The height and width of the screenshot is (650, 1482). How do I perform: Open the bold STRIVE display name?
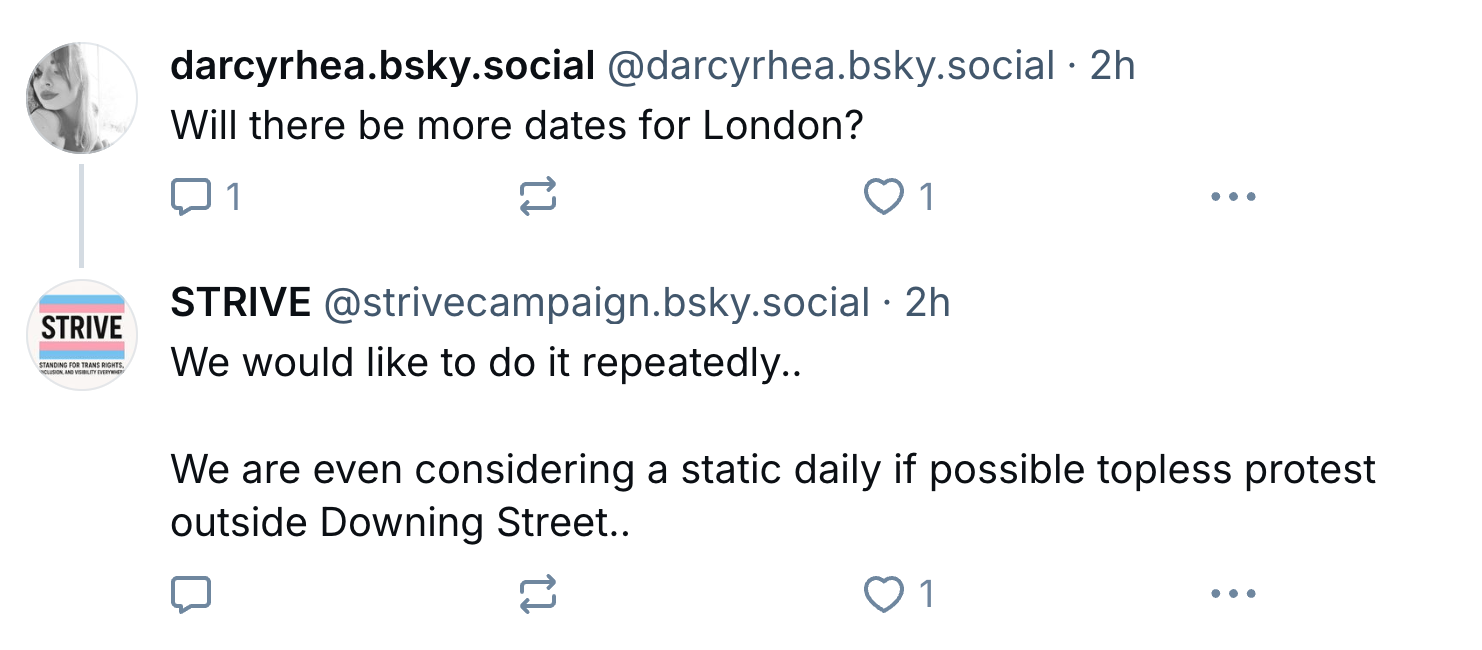241,303
